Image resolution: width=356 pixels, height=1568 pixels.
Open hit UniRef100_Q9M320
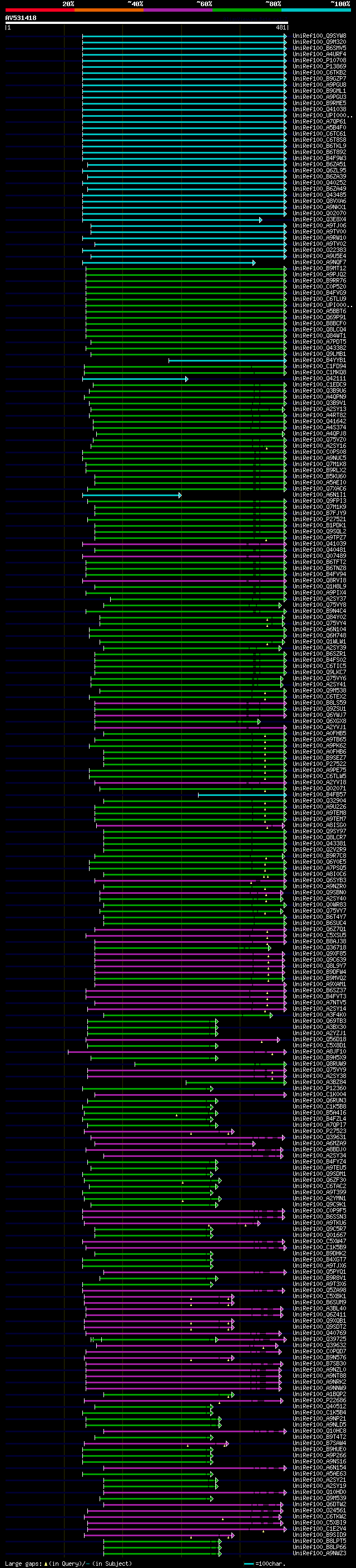tap(319, 42)
